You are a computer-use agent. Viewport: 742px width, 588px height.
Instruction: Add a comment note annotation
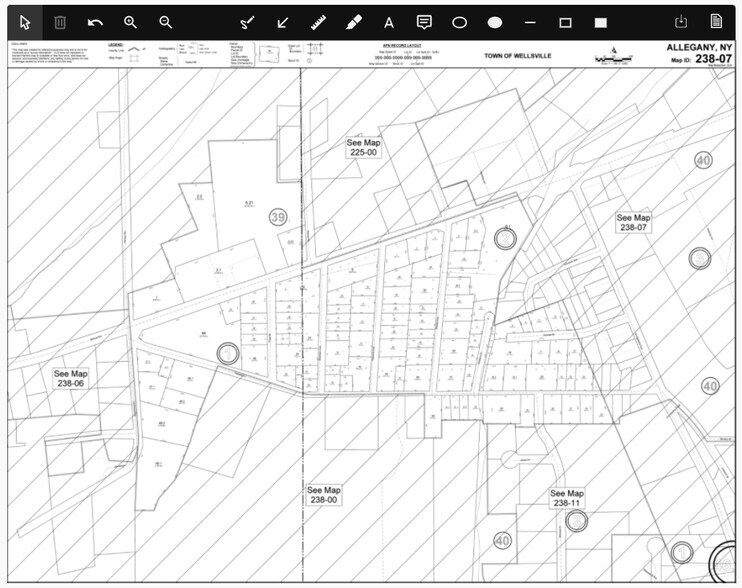[x=424, y=22]
